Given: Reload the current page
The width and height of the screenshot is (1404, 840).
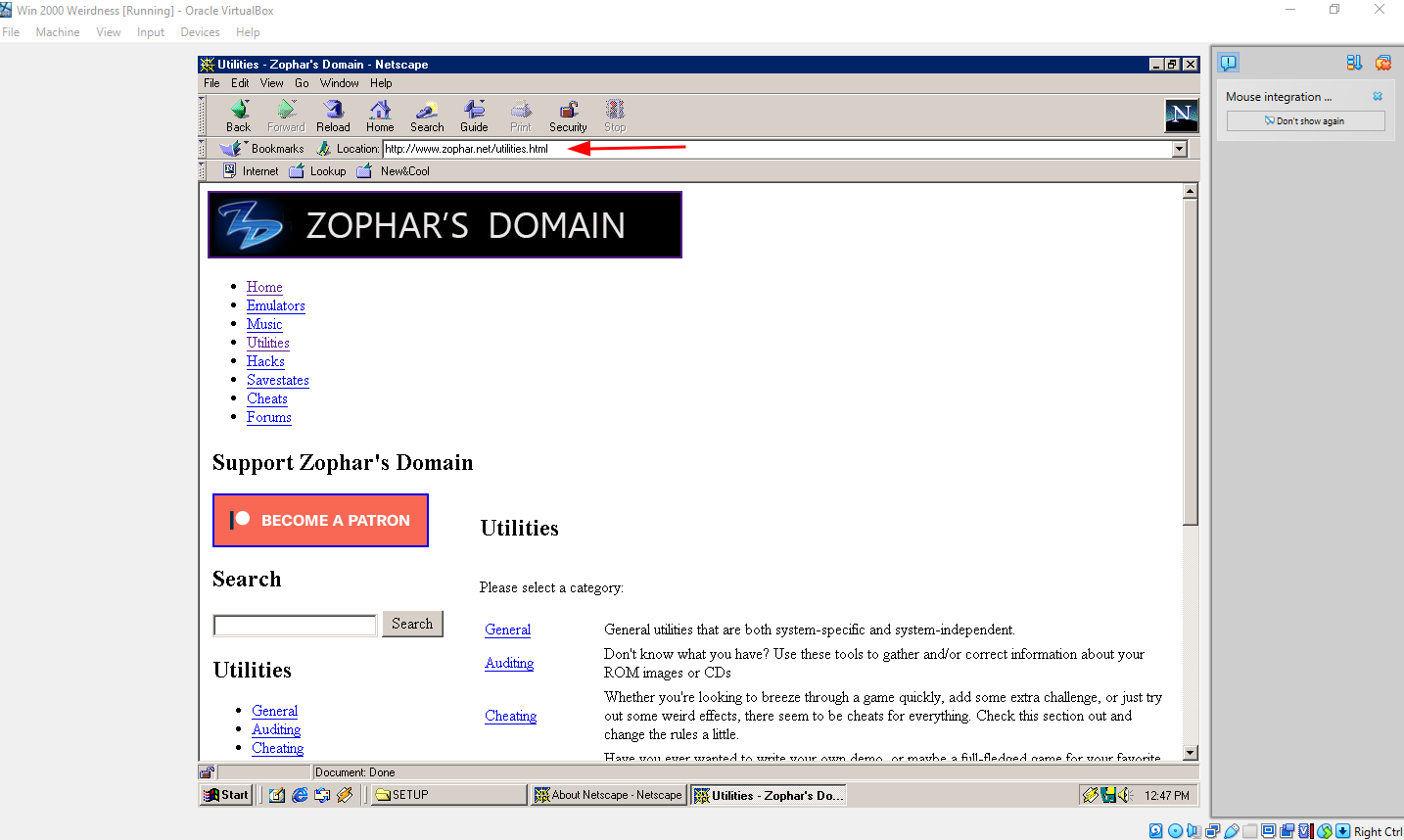Looking at the screenshot, I should [333, 116].
